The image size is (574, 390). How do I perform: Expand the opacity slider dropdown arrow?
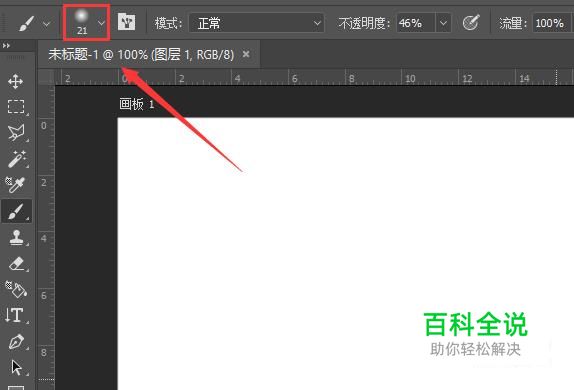tap(443, 23)
